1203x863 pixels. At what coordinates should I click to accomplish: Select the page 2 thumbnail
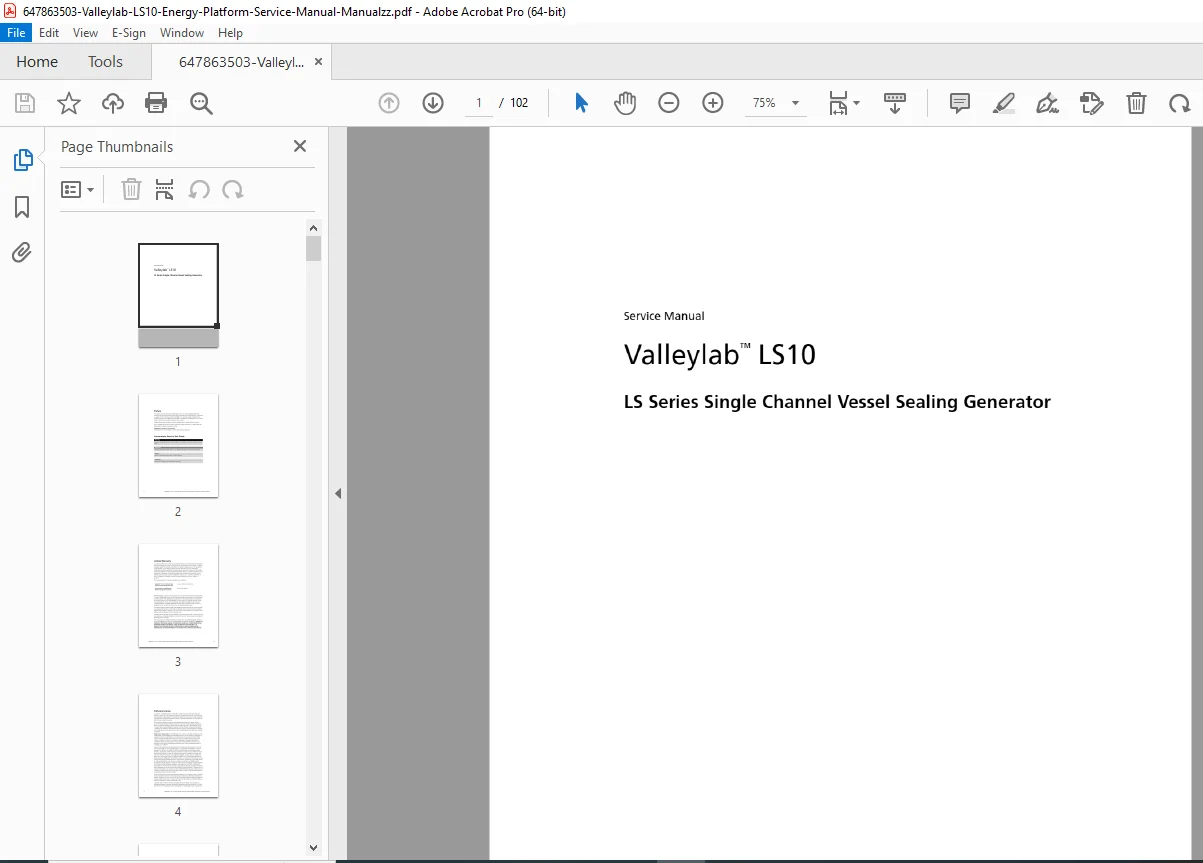pyautogui.click(x=178, y=445)
